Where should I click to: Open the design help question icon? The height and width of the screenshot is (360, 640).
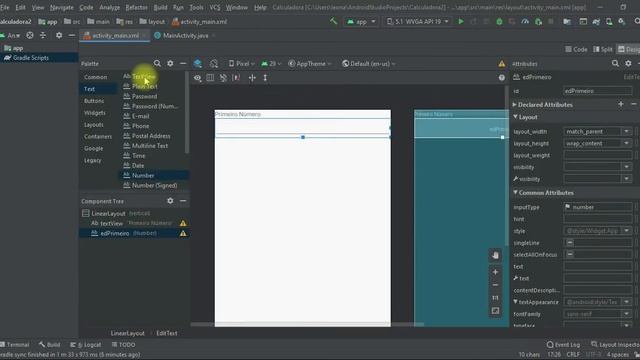pos(502,78)
